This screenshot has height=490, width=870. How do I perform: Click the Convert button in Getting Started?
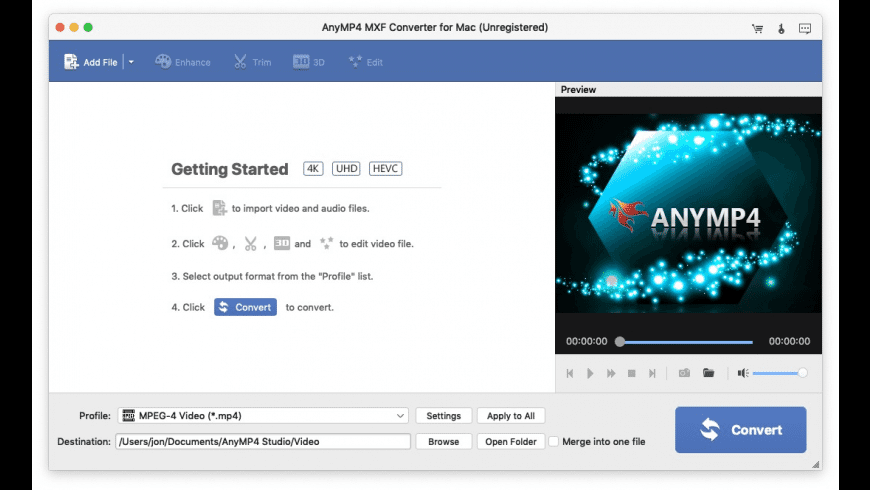click(x=245, y=307)
